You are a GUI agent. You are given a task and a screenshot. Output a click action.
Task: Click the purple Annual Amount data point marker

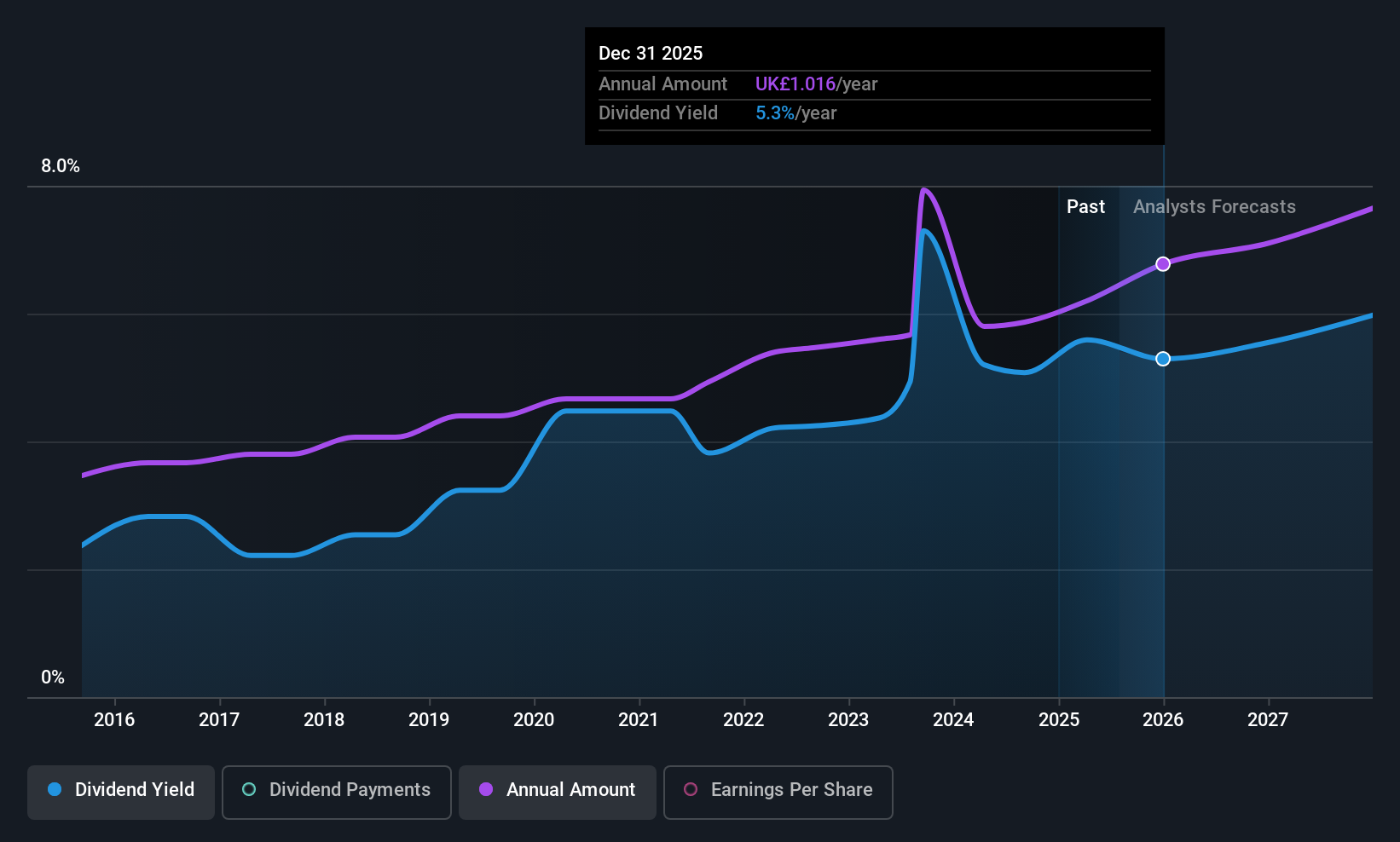tap(1163, 264)
